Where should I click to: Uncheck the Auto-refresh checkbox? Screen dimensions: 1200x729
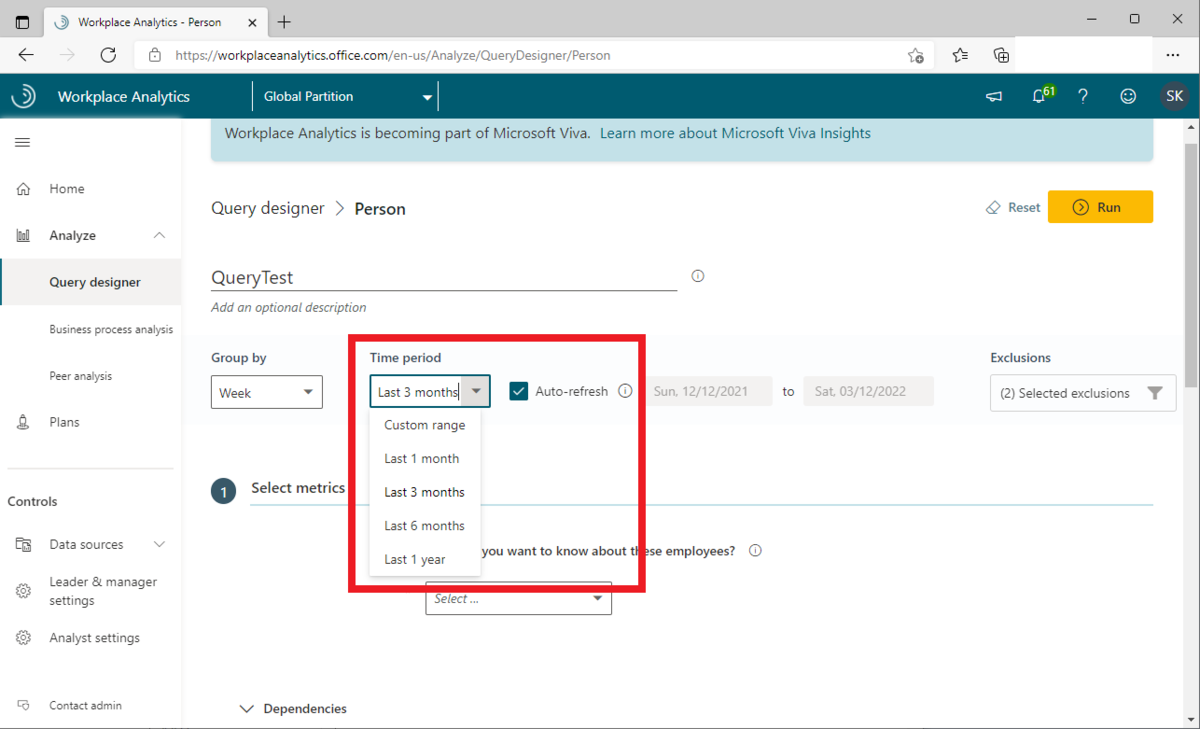pos(518,391)
